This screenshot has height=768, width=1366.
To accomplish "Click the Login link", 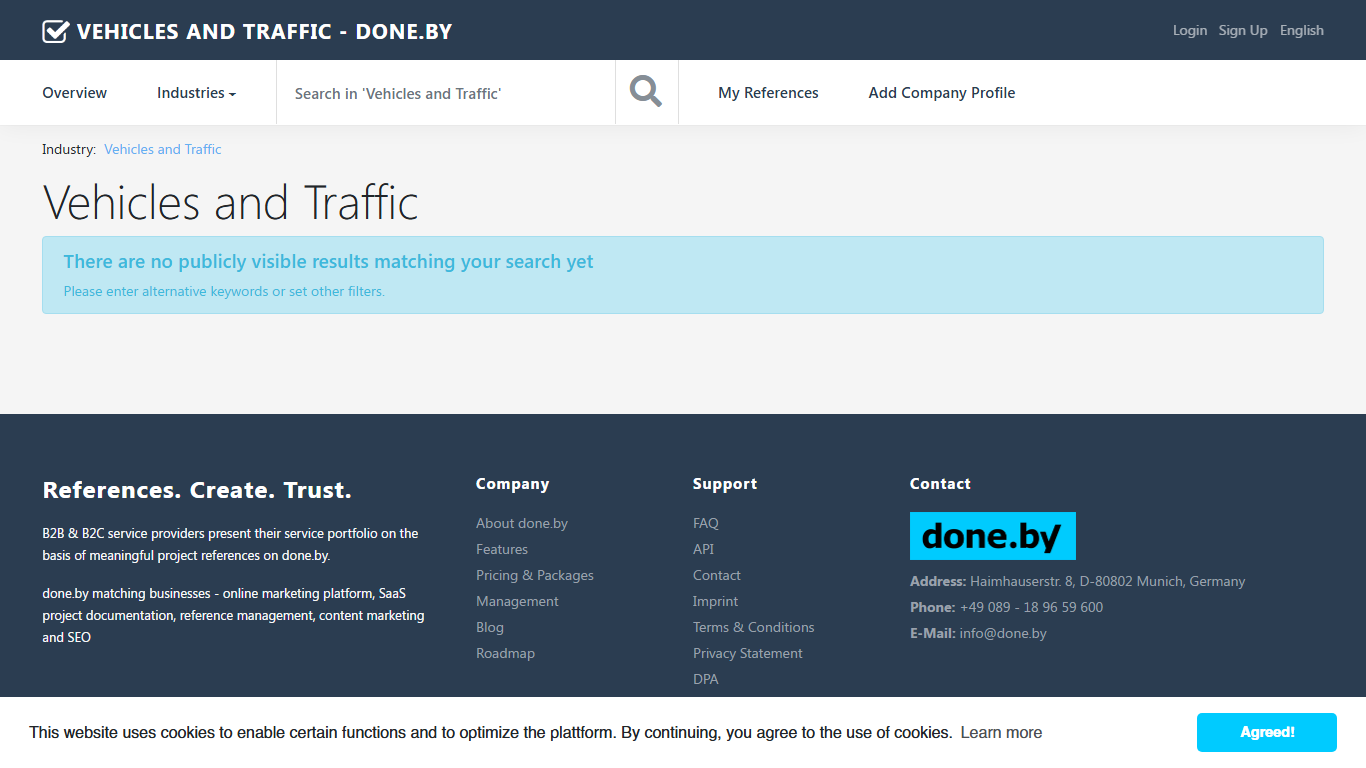I will (1190, 30).
